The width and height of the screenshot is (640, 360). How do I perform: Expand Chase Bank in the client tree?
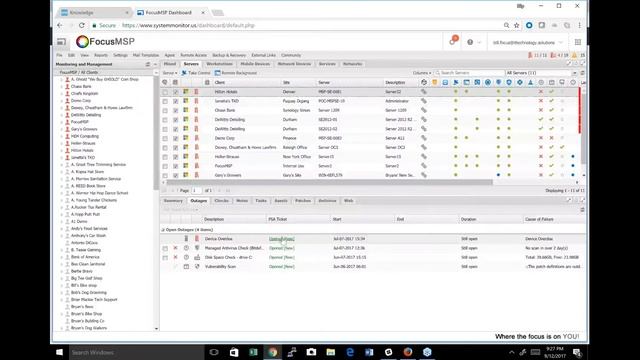[62, 87]
